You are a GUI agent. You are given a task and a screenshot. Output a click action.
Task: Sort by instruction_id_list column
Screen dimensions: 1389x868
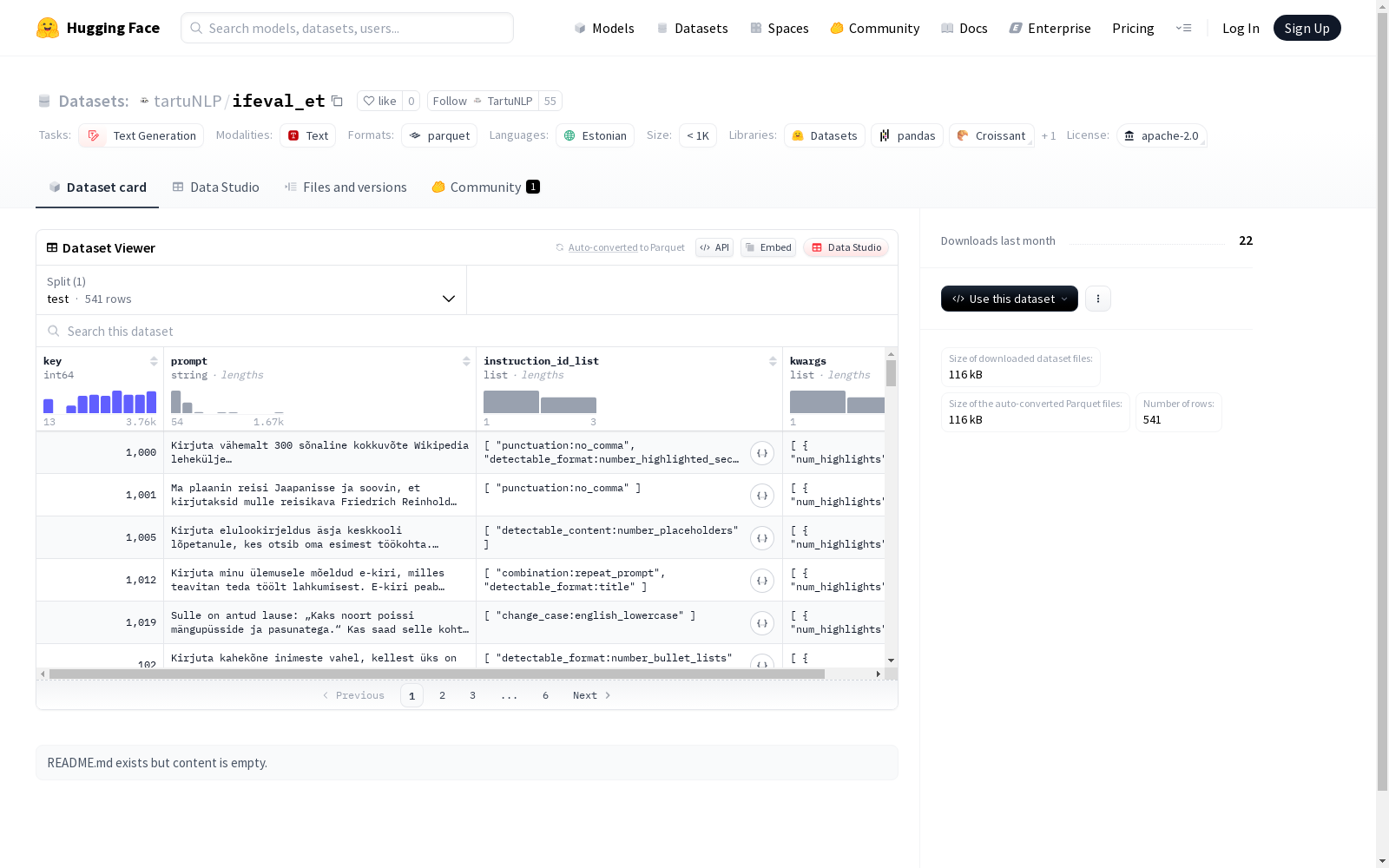click(773, 361)
